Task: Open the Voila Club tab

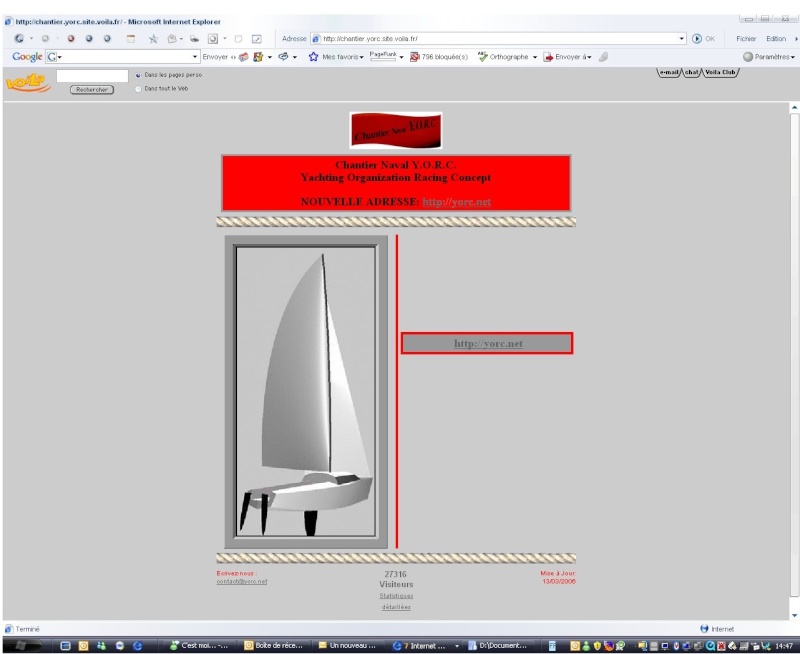Action: click(720, 72)
